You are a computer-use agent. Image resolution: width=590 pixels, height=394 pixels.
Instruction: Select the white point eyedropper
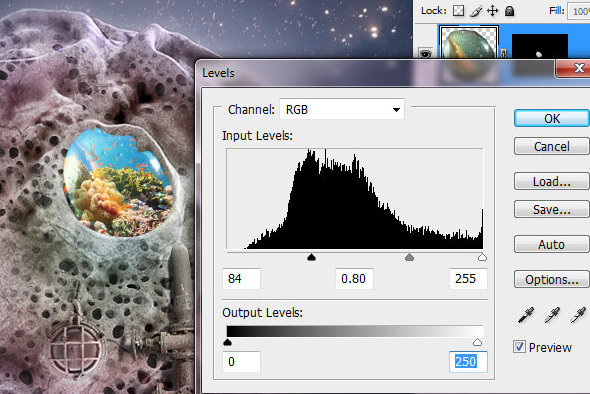pos(578,315)
